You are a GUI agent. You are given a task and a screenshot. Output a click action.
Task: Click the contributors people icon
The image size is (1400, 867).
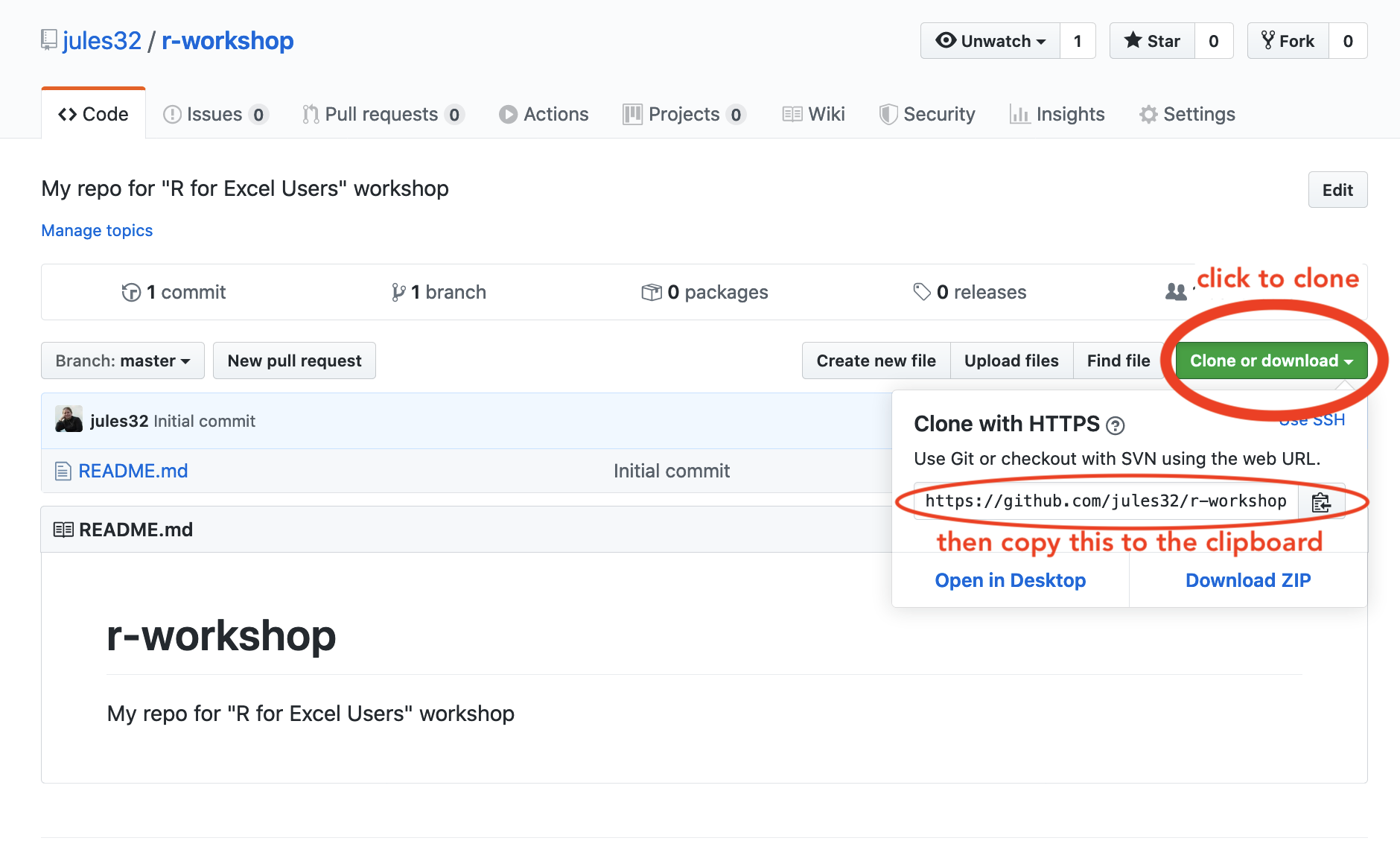tap(1176, 292)
